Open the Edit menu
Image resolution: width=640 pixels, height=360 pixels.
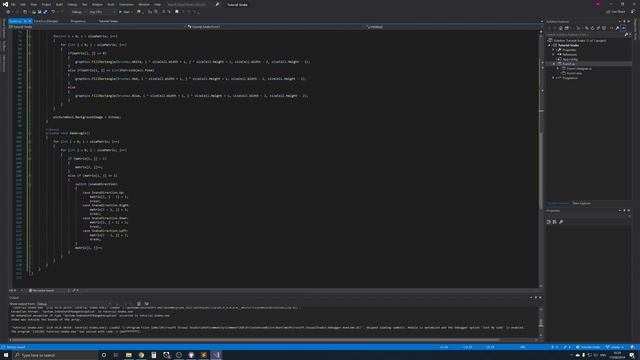tap(23, 4)
